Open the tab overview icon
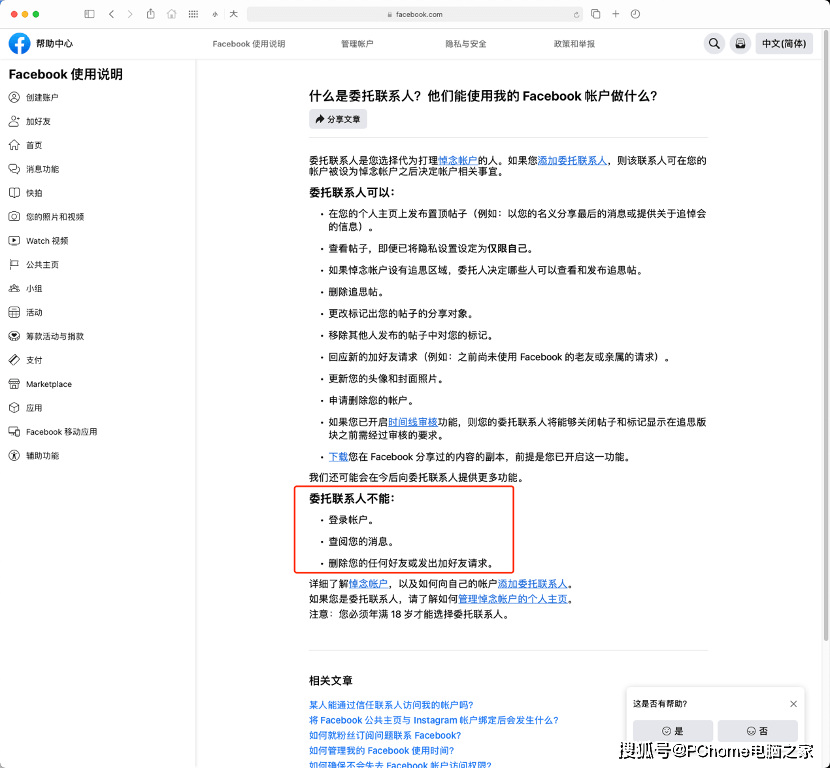This screenshot has height=768, width=830. (x=596, y=14)
